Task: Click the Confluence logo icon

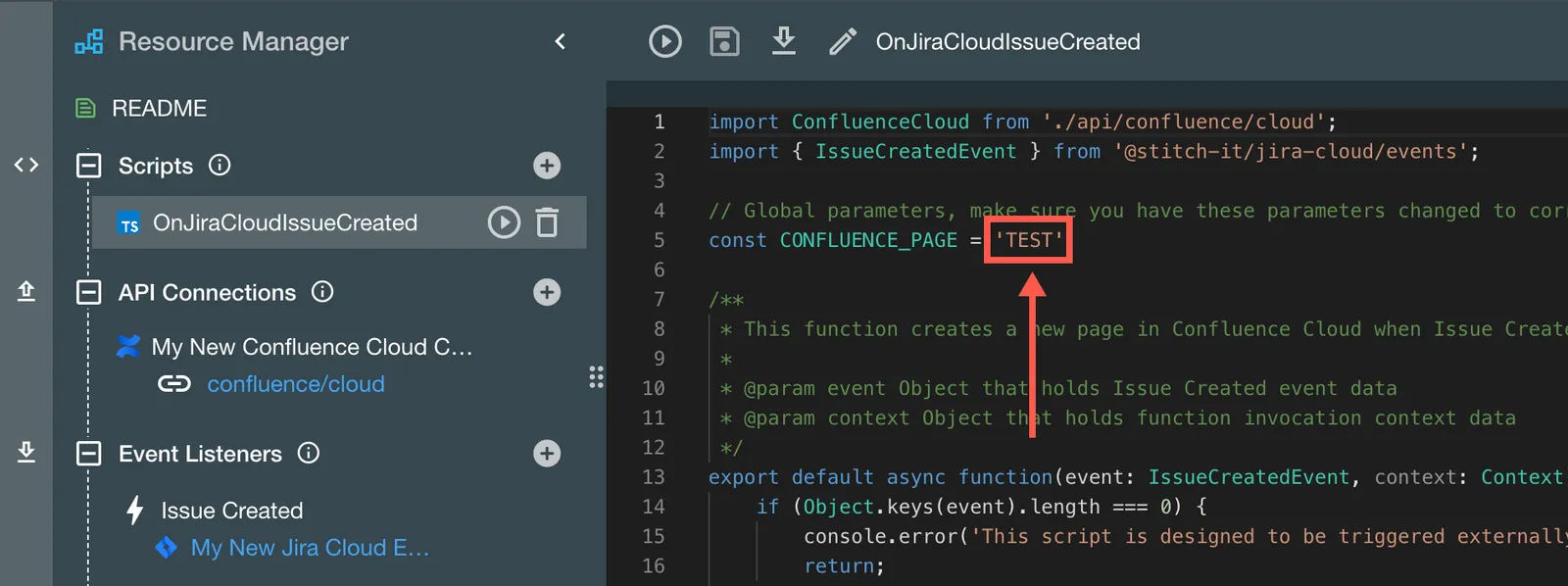Action: pyautogui.click(x=128, y=346)
